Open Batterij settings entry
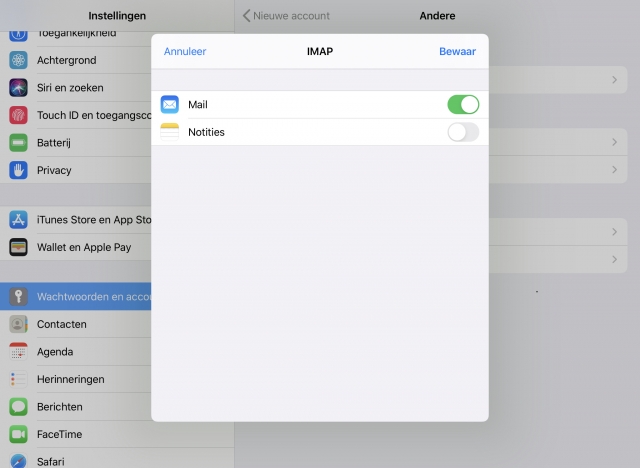 [x=76, y=143]
